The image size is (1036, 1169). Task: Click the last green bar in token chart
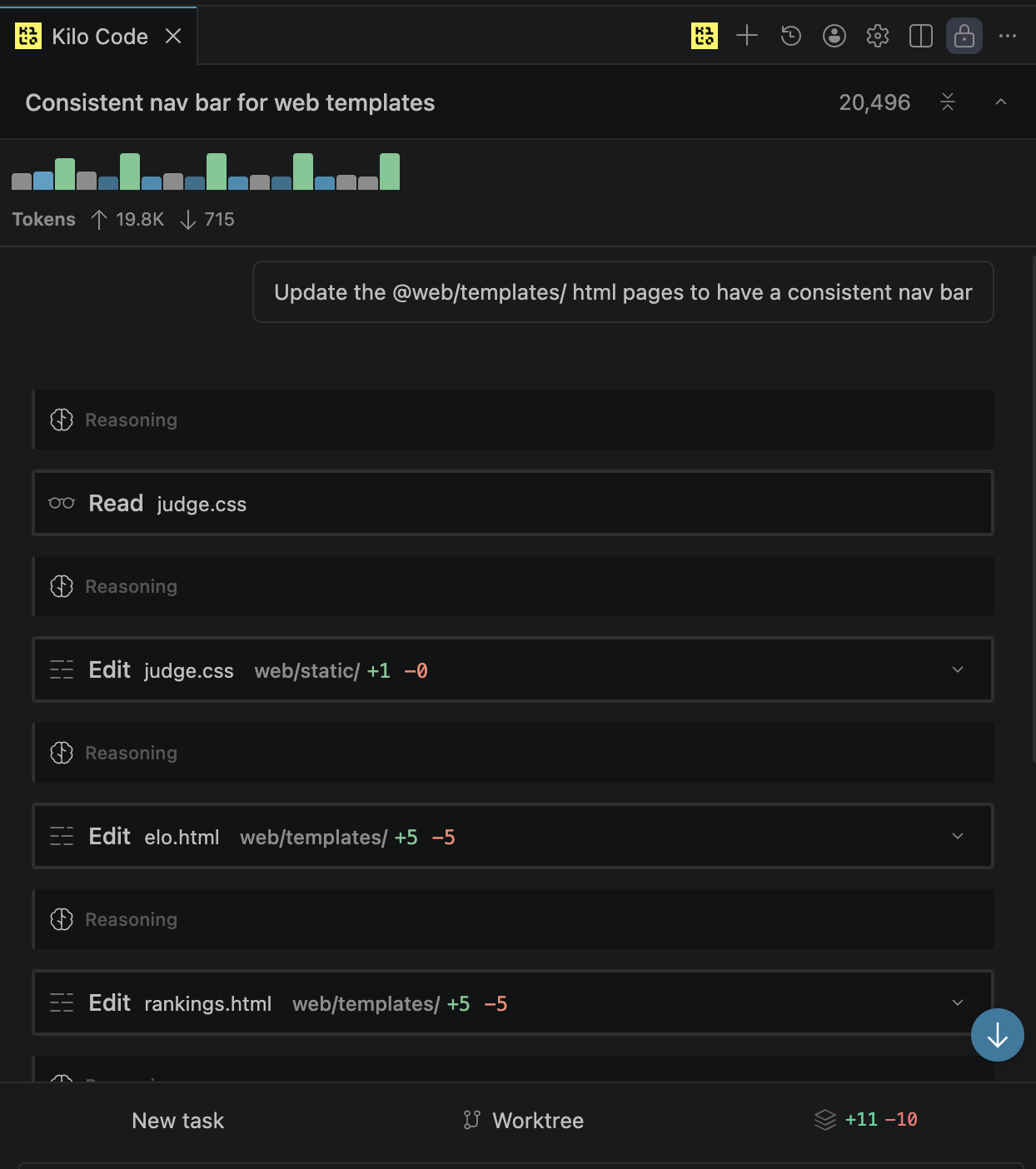[x=390, y=172]
